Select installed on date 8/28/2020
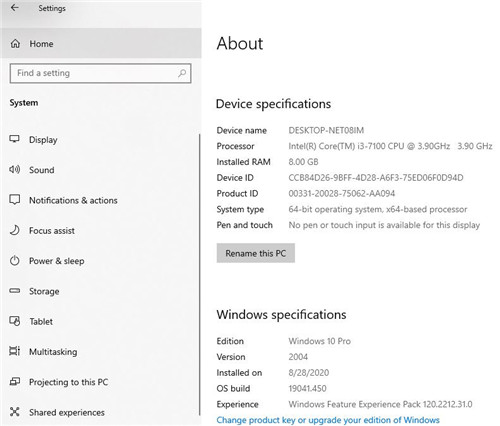 point(309,373)
